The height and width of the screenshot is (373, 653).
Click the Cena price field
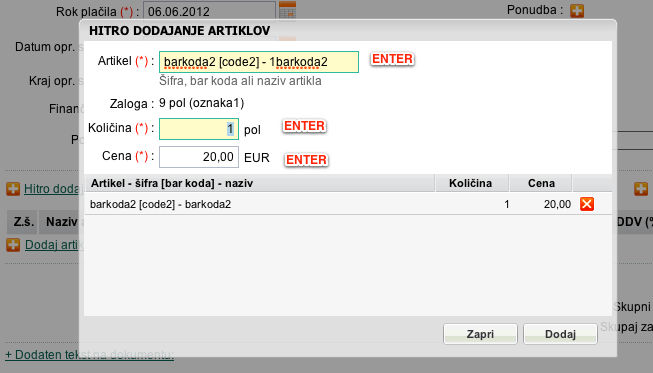199,157
